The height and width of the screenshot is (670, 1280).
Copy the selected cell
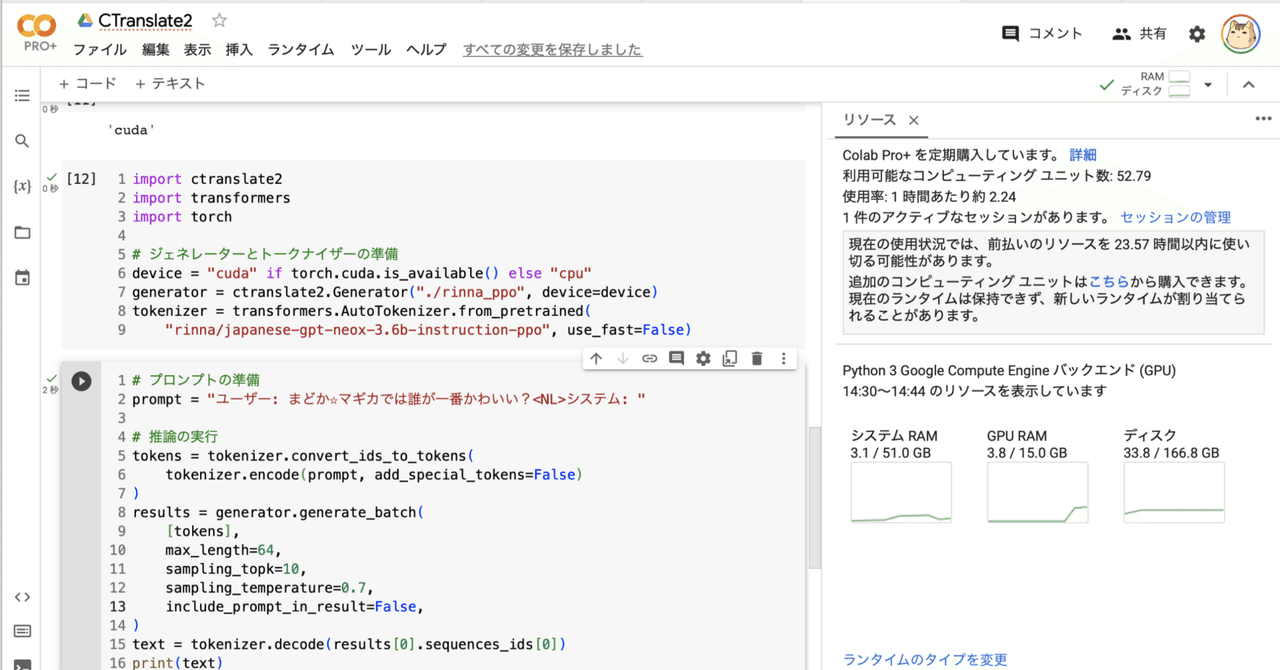728,358
